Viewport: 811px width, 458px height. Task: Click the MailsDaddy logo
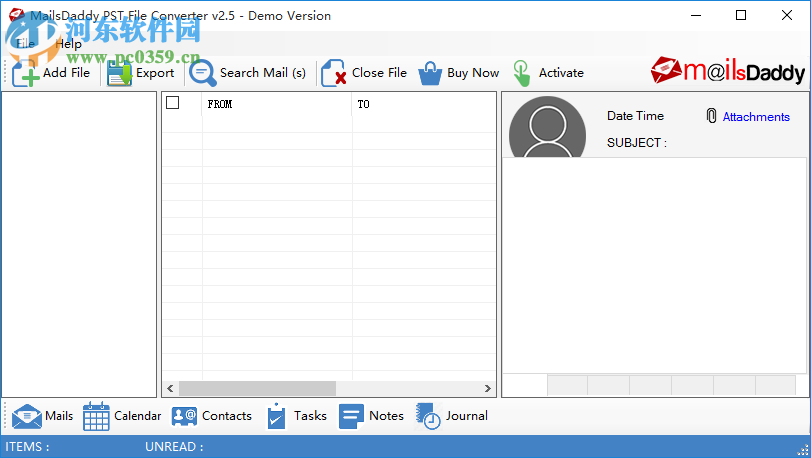point(728,71)
